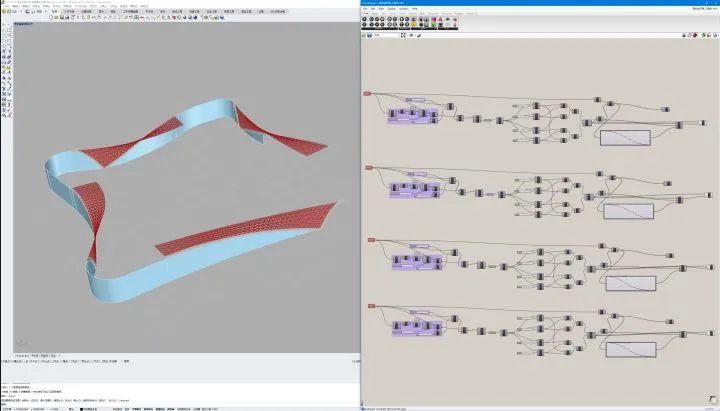Open the Perspective viewport title menu
Viewport: 720px width, 411px height.
[x=23, y=23]
